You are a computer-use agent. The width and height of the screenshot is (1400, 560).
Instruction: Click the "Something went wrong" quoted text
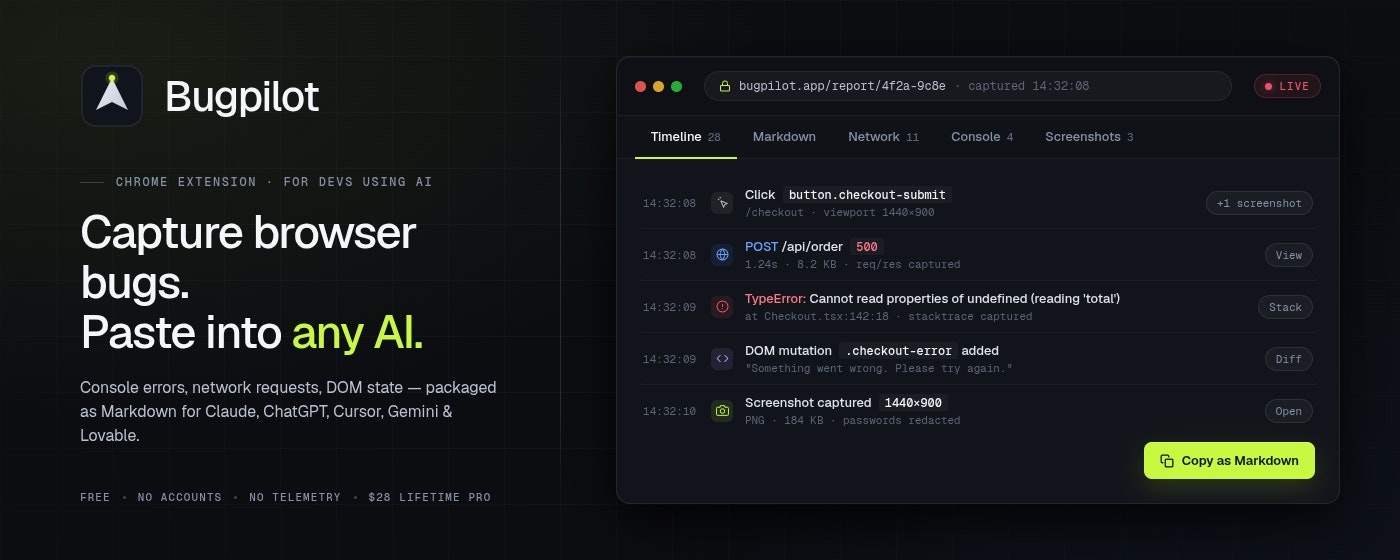[879, 368]
